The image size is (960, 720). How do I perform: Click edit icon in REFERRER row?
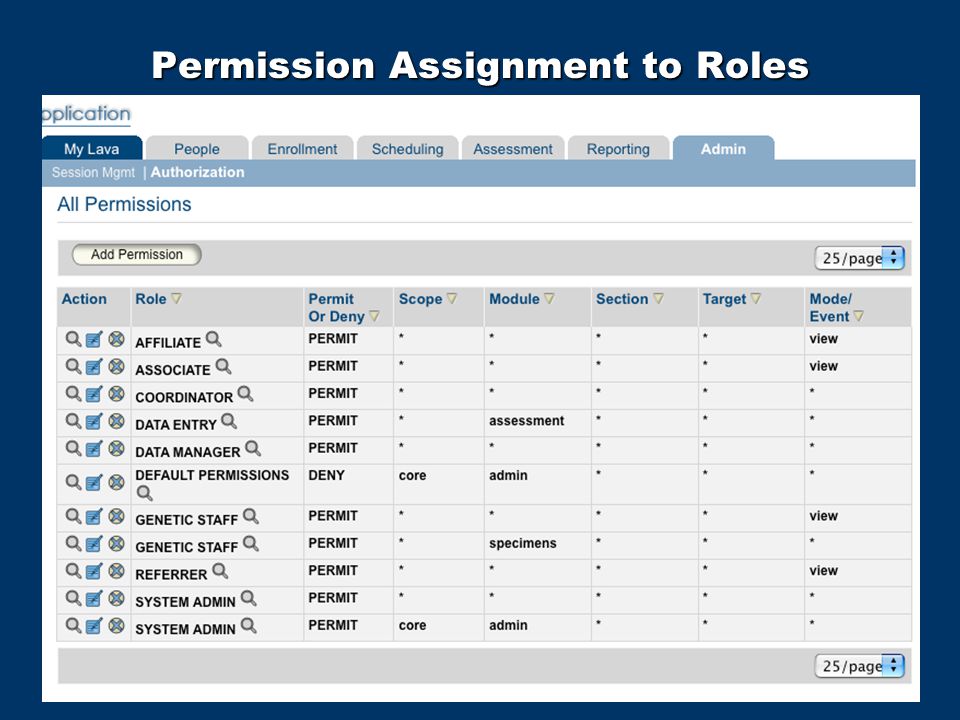coord(94,571)
